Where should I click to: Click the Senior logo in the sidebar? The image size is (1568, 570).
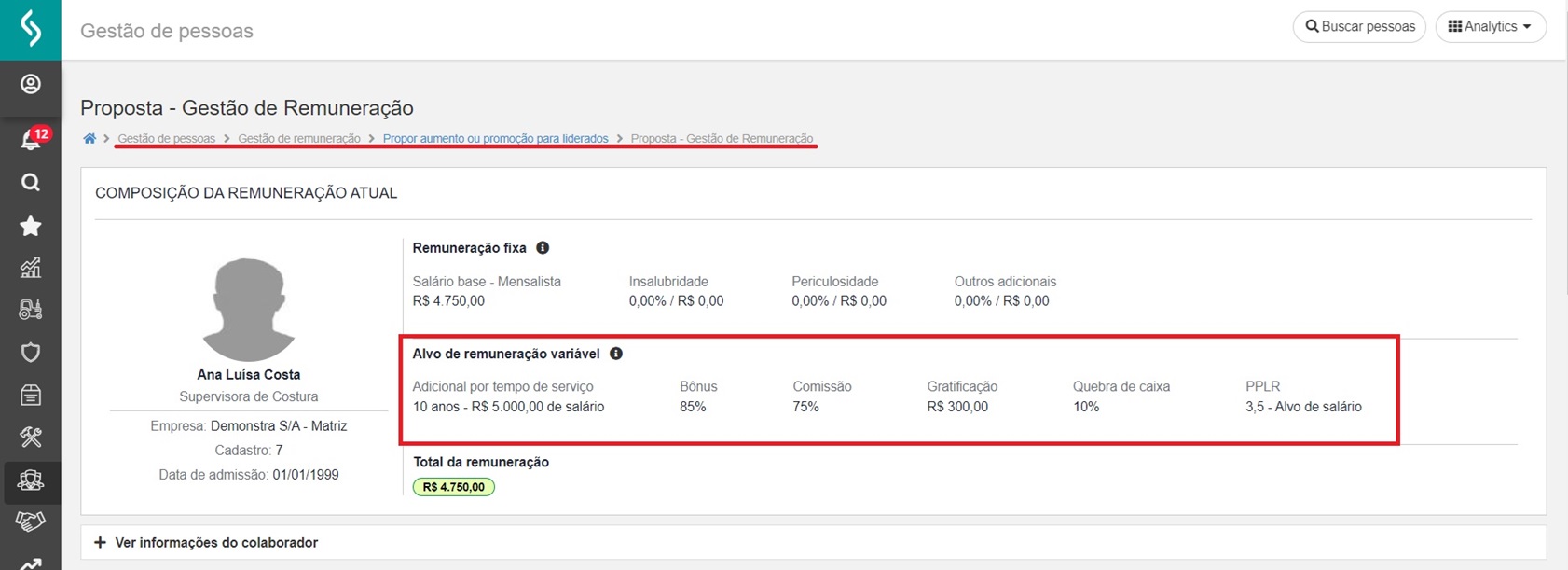pos(31,29)
